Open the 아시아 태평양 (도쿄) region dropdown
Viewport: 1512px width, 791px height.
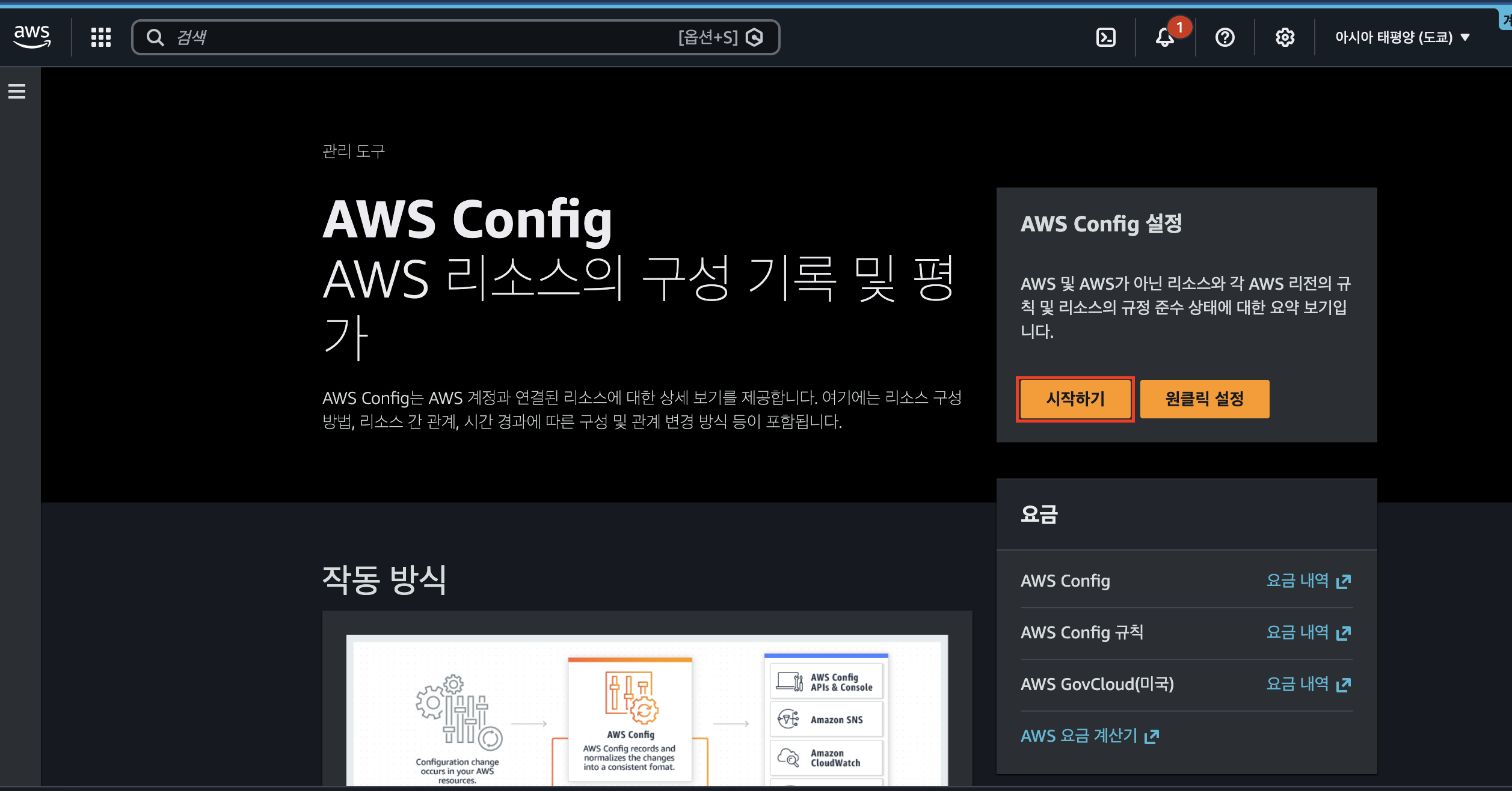(x=1401, y=37)
